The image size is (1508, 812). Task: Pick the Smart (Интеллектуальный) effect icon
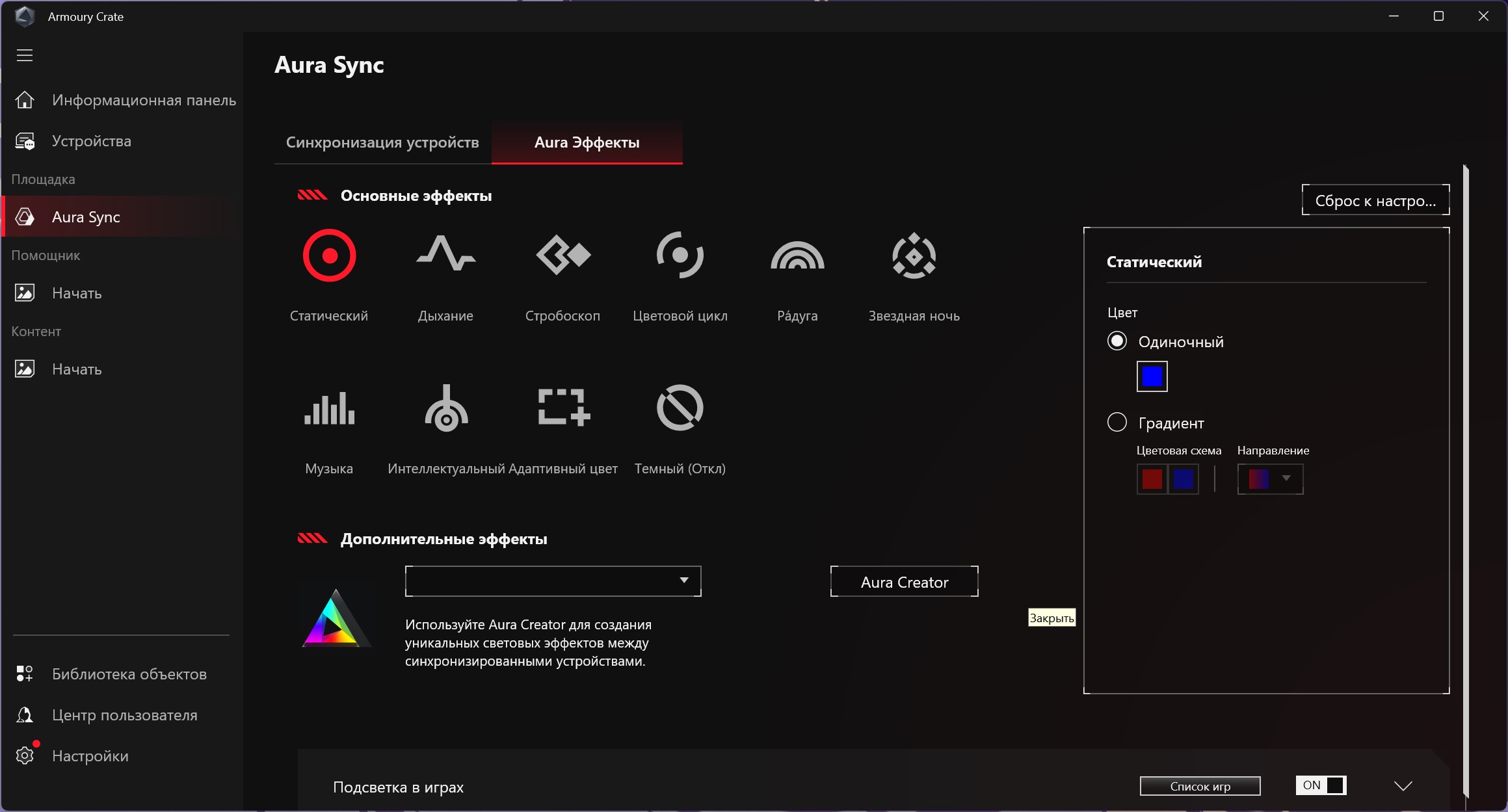(446, 408)
